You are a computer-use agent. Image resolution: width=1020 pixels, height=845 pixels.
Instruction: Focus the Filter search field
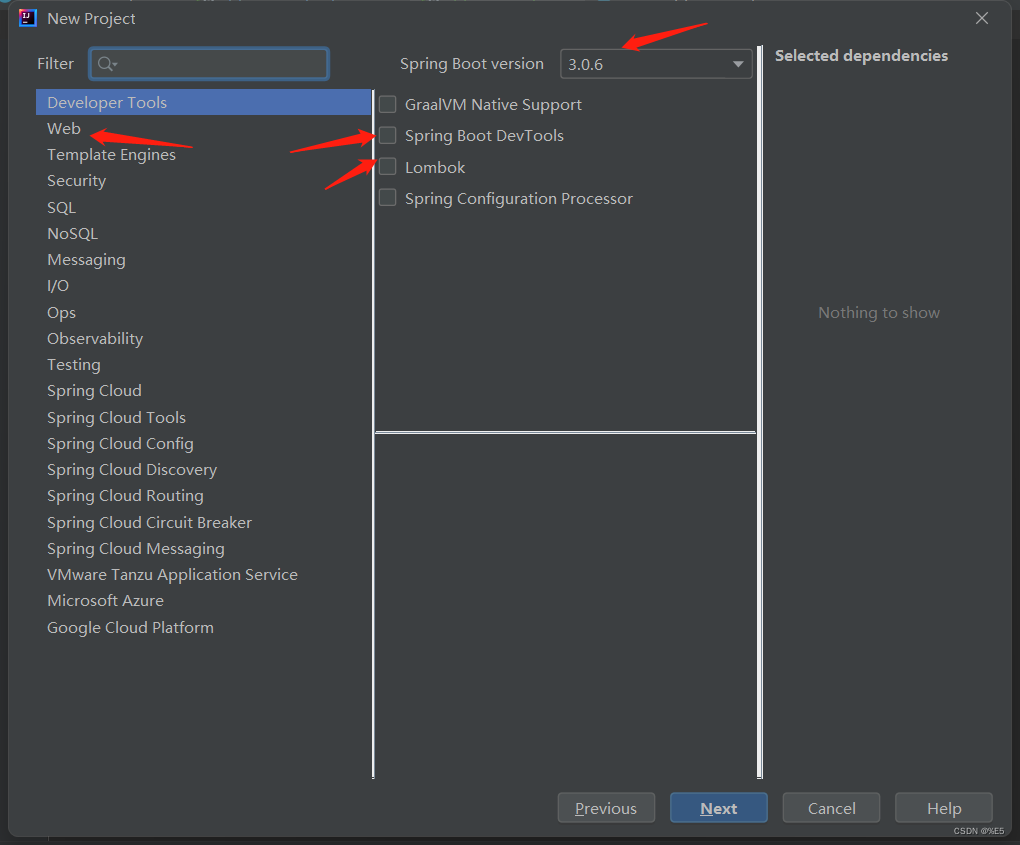[x=209, y=64]
